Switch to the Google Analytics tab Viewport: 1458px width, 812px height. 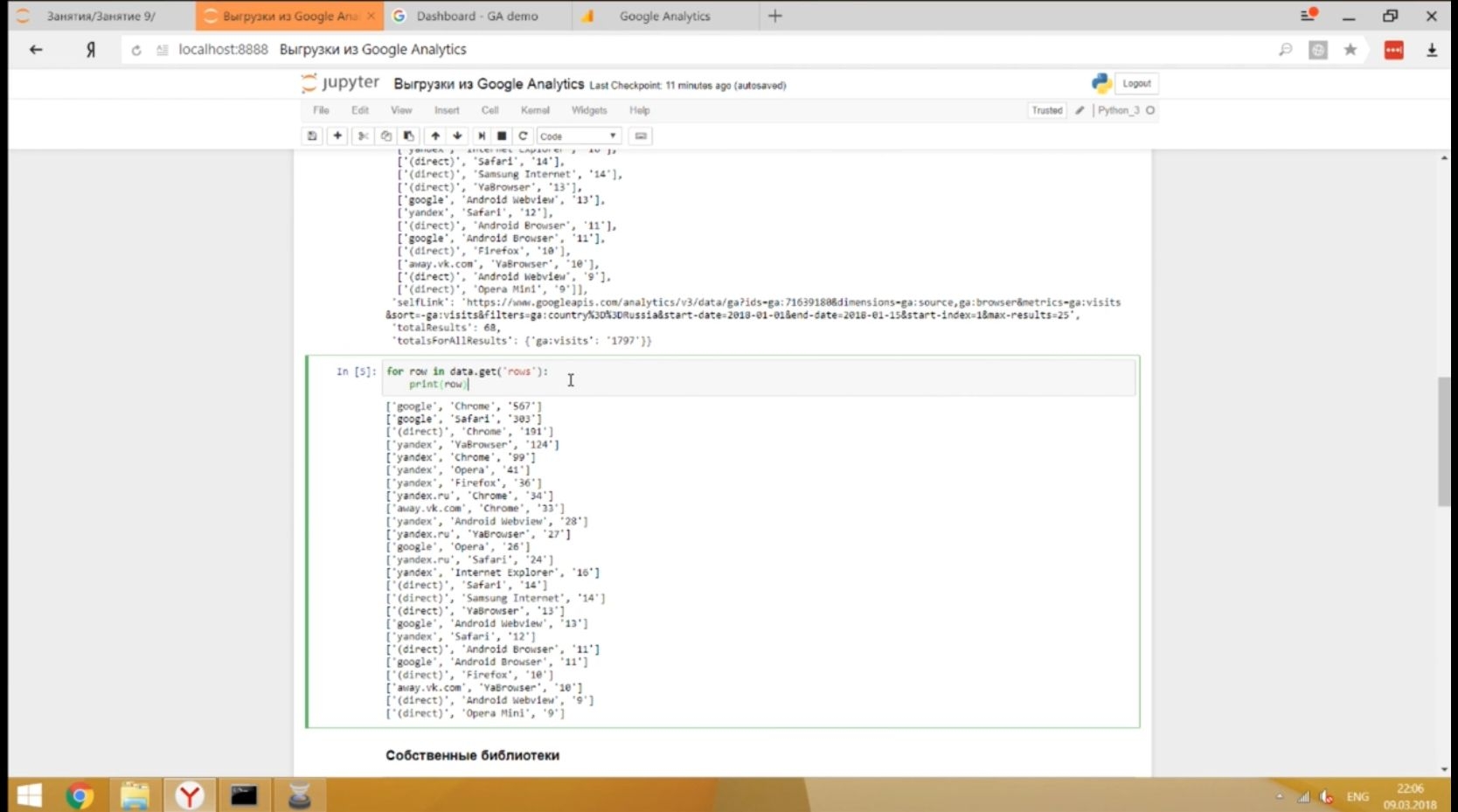point(664,16)
